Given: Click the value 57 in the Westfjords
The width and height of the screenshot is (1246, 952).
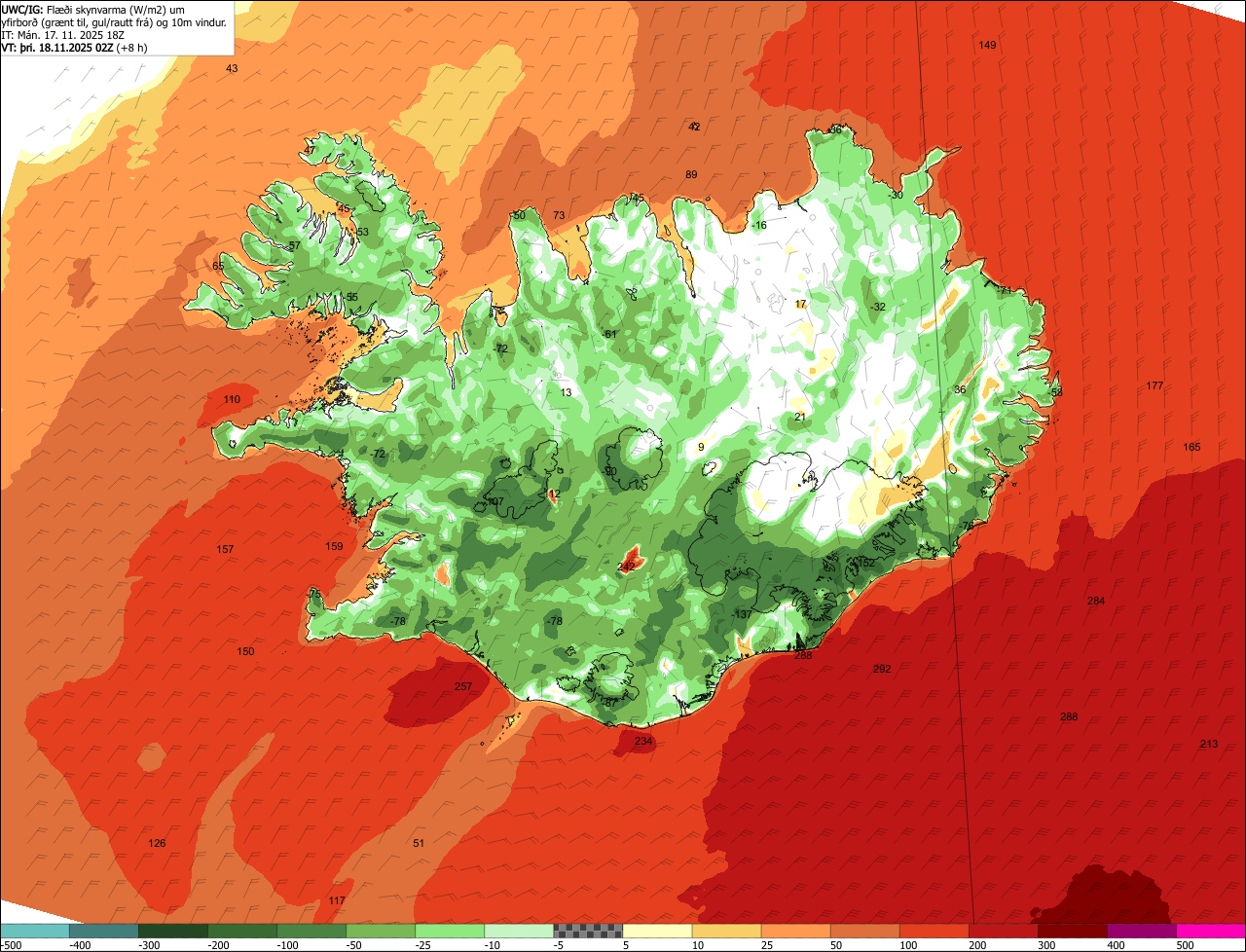Looking at the screenshot, I should coord(294,246).
